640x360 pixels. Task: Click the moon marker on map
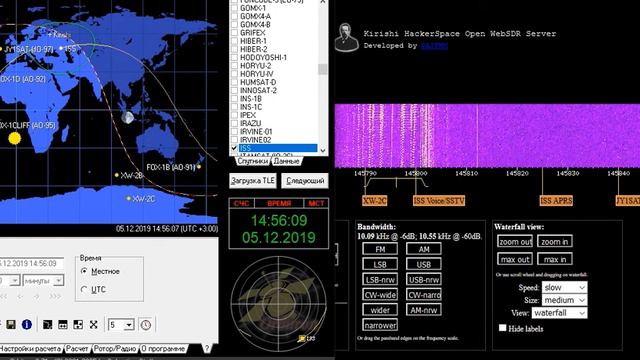tap(128, 118)
